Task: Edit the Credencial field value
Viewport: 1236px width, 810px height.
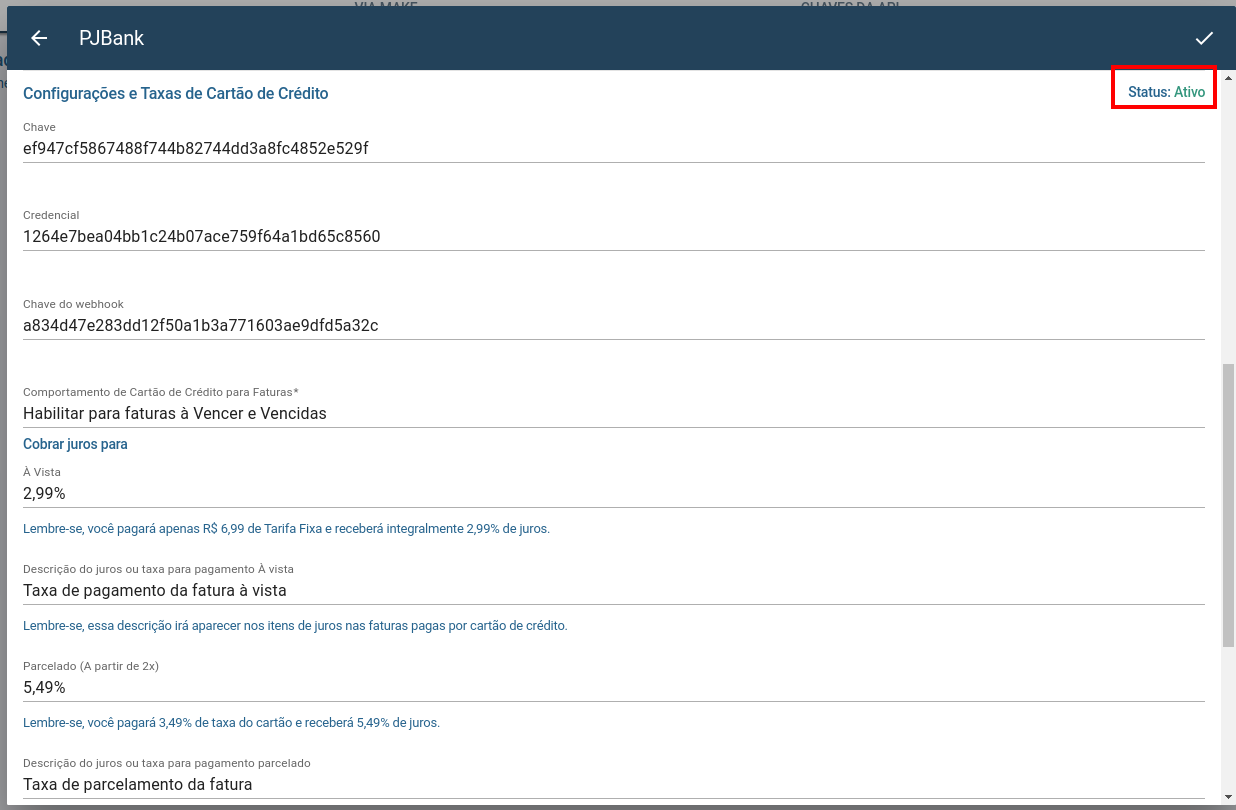Action: 613,237
